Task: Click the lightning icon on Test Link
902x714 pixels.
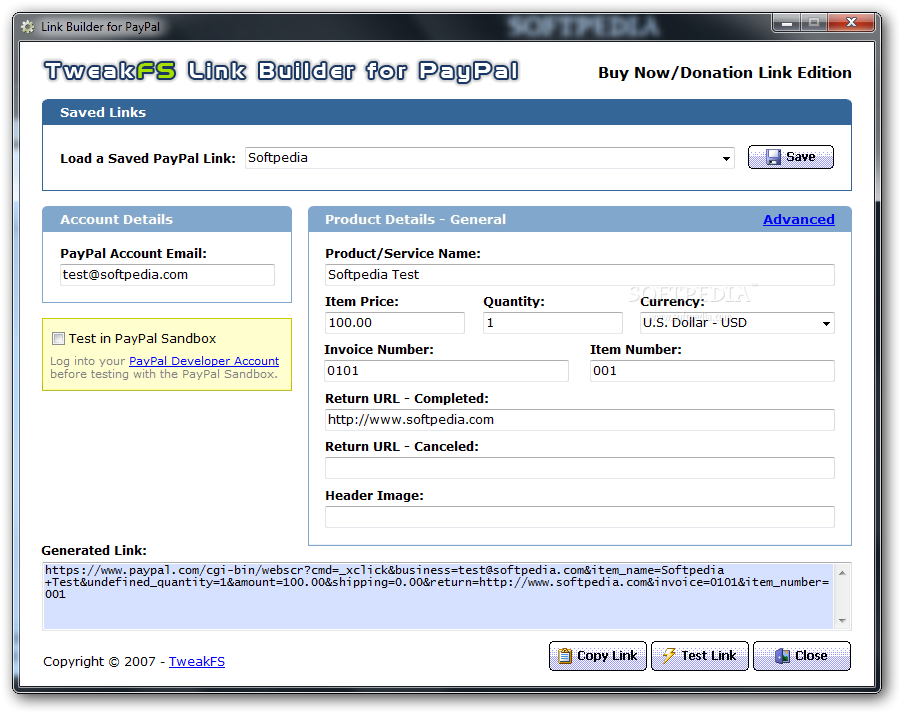Action: pos(668,656)
